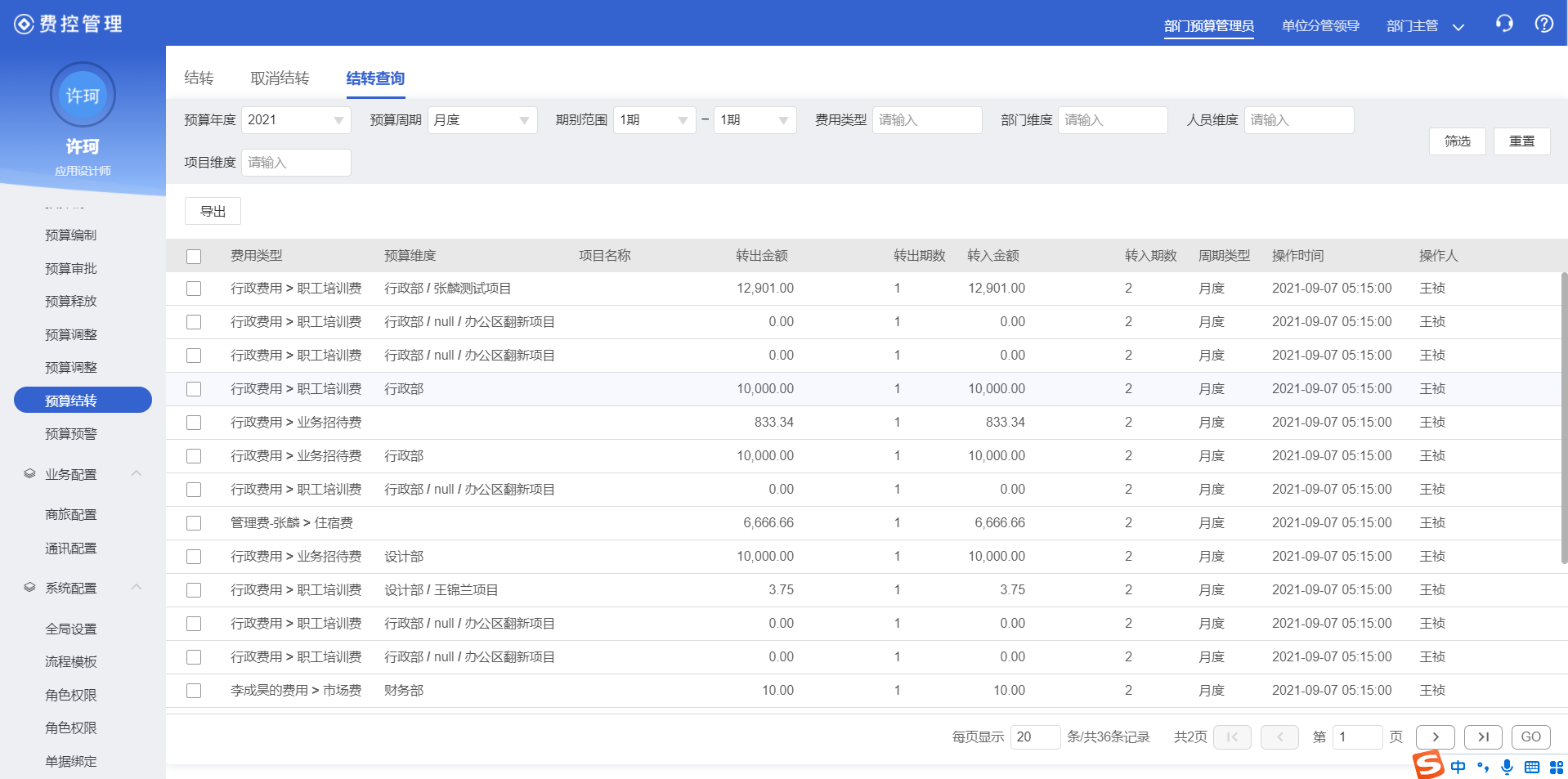Click the 转出金额 column header
1568x779 pixels.
point(762,256)
